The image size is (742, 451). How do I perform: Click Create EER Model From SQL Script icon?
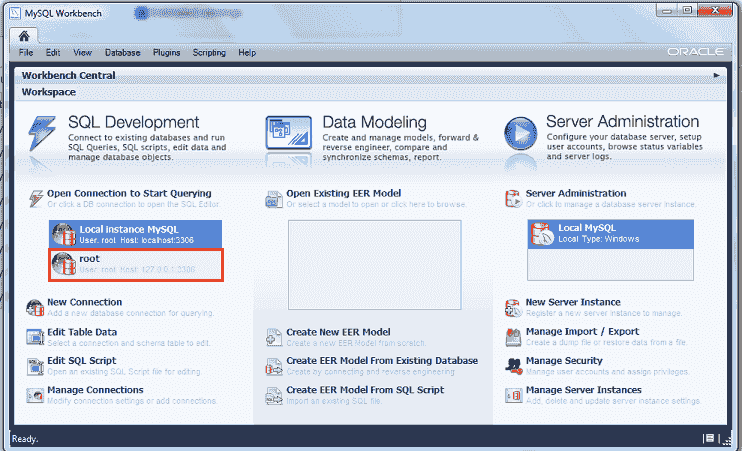274,395
